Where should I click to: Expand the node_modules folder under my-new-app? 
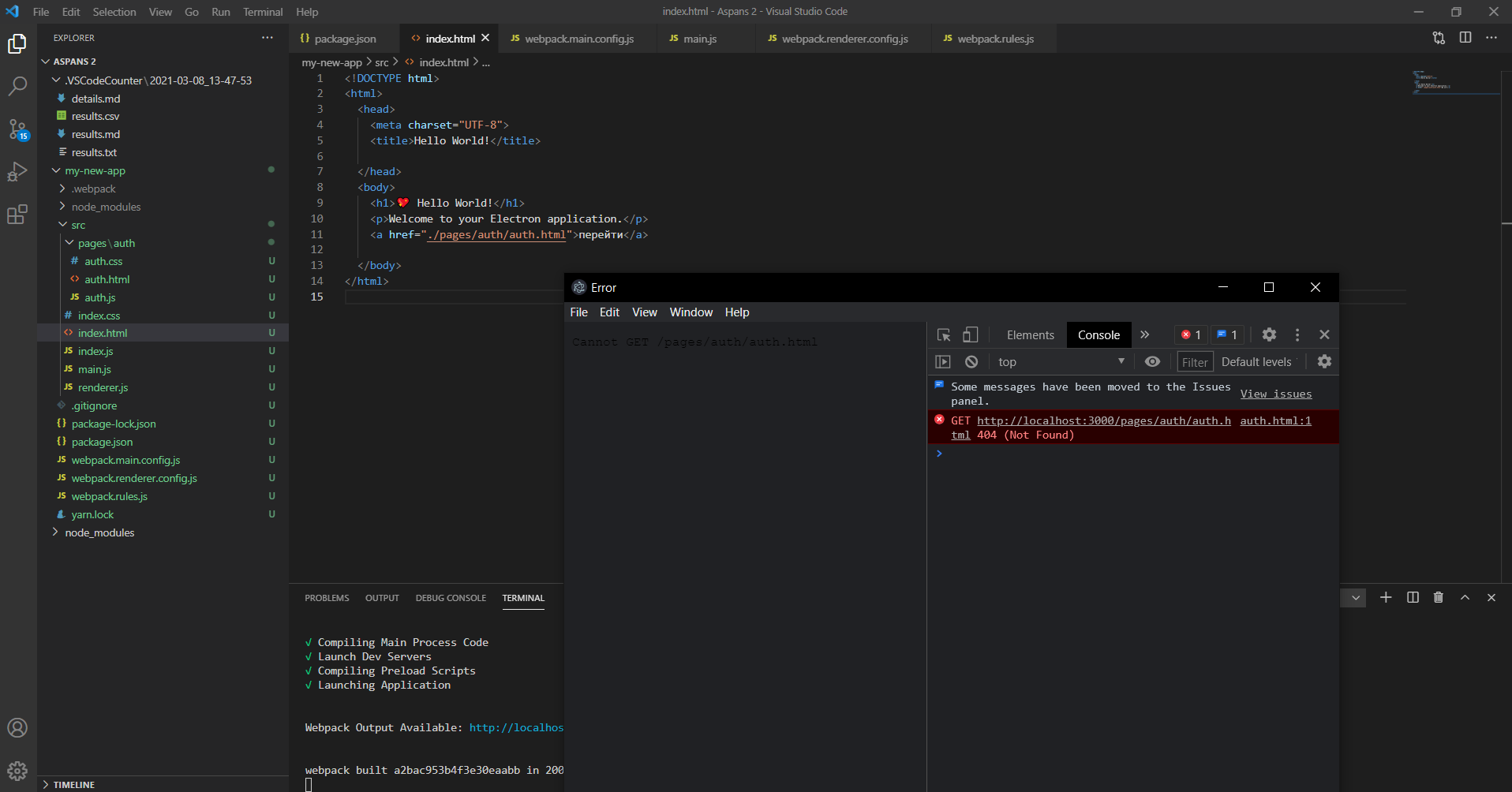tap(106, 207)
